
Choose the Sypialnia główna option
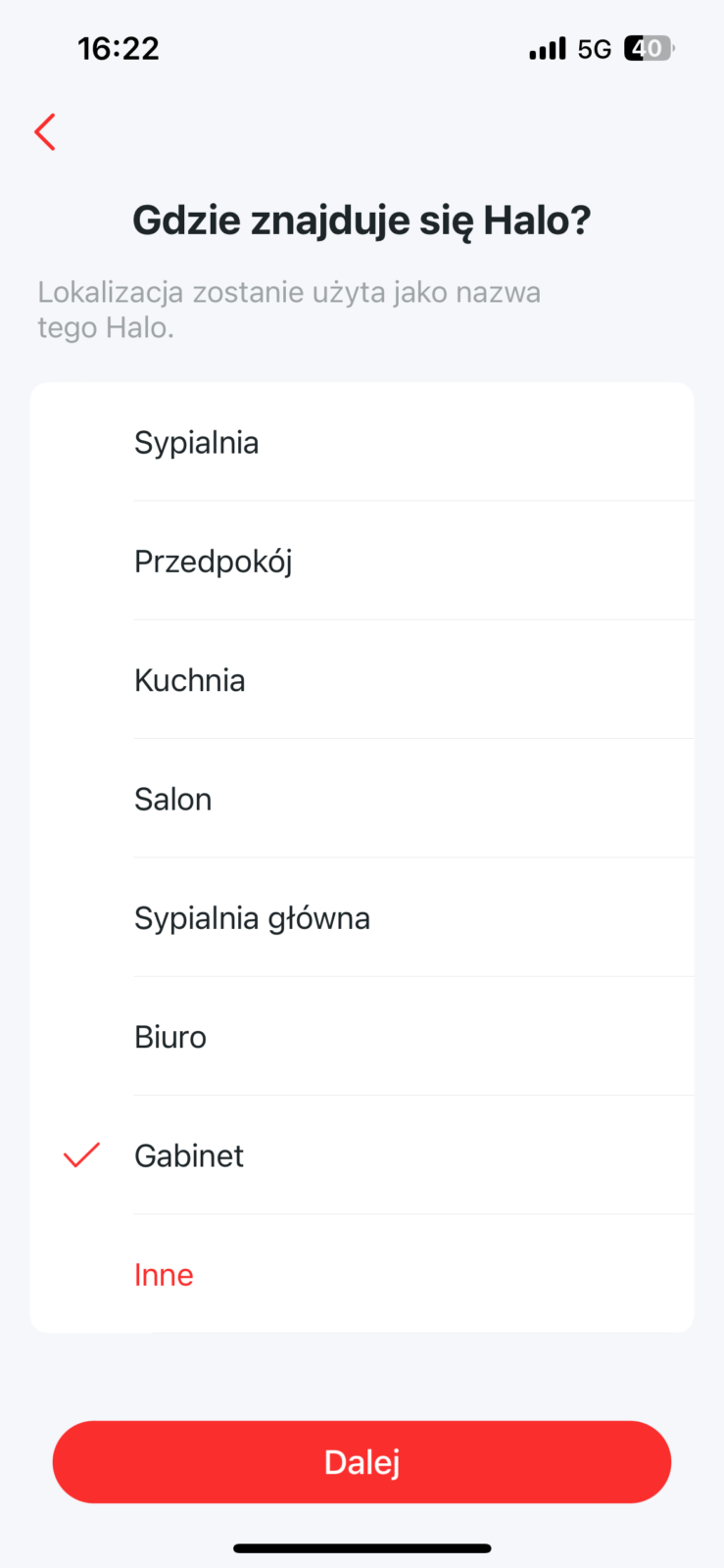click(x=252, y=918)
